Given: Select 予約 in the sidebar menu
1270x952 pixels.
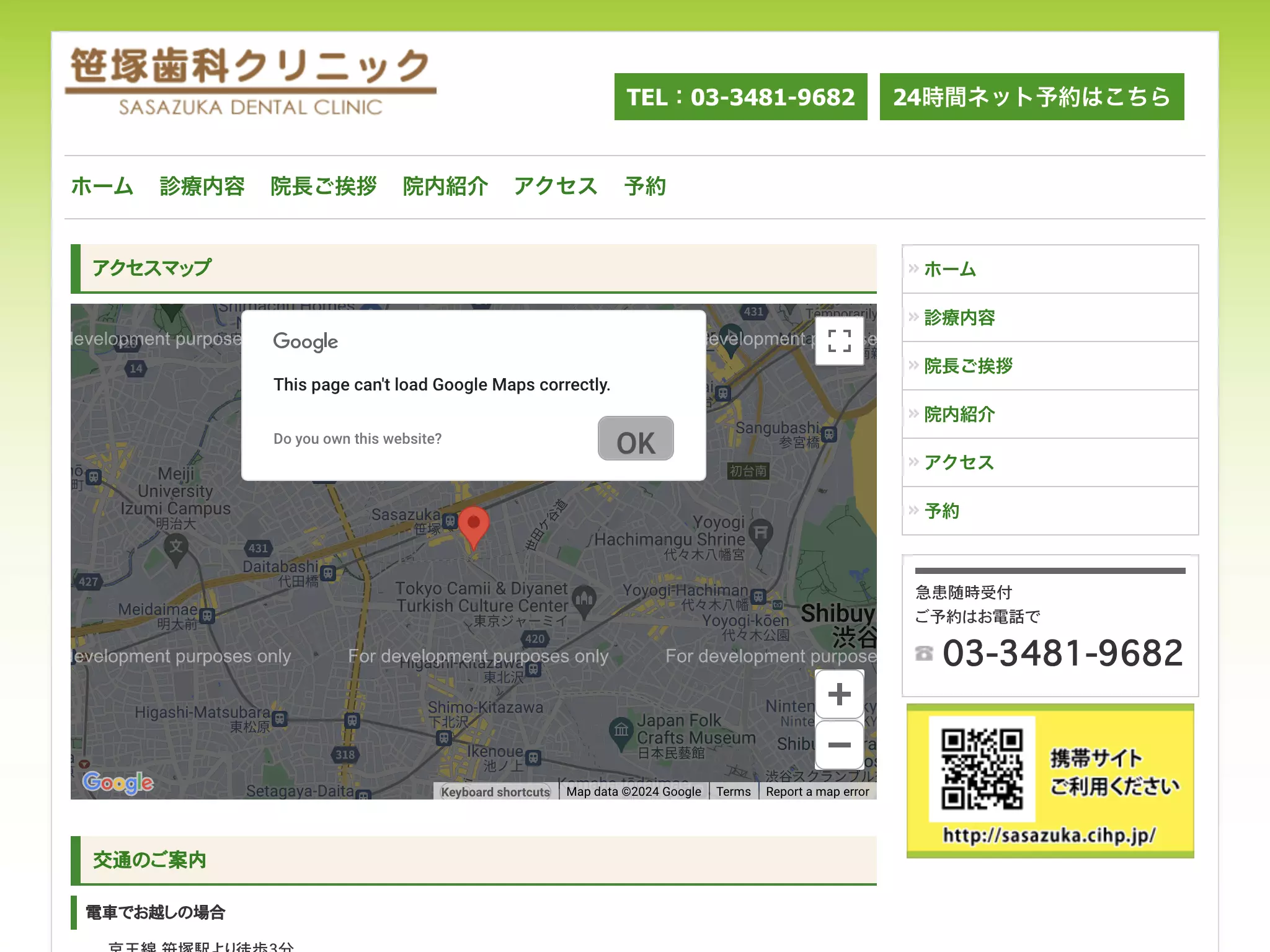Looking at the screenshot, I should coord(1050,511).
